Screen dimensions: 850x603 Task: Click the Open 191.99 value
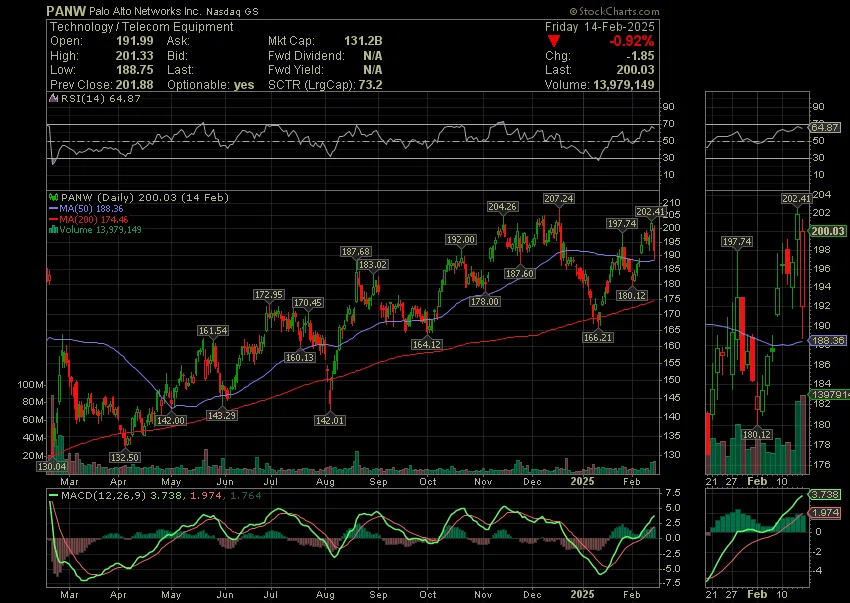pyautogui.click(x=134, y=41)
